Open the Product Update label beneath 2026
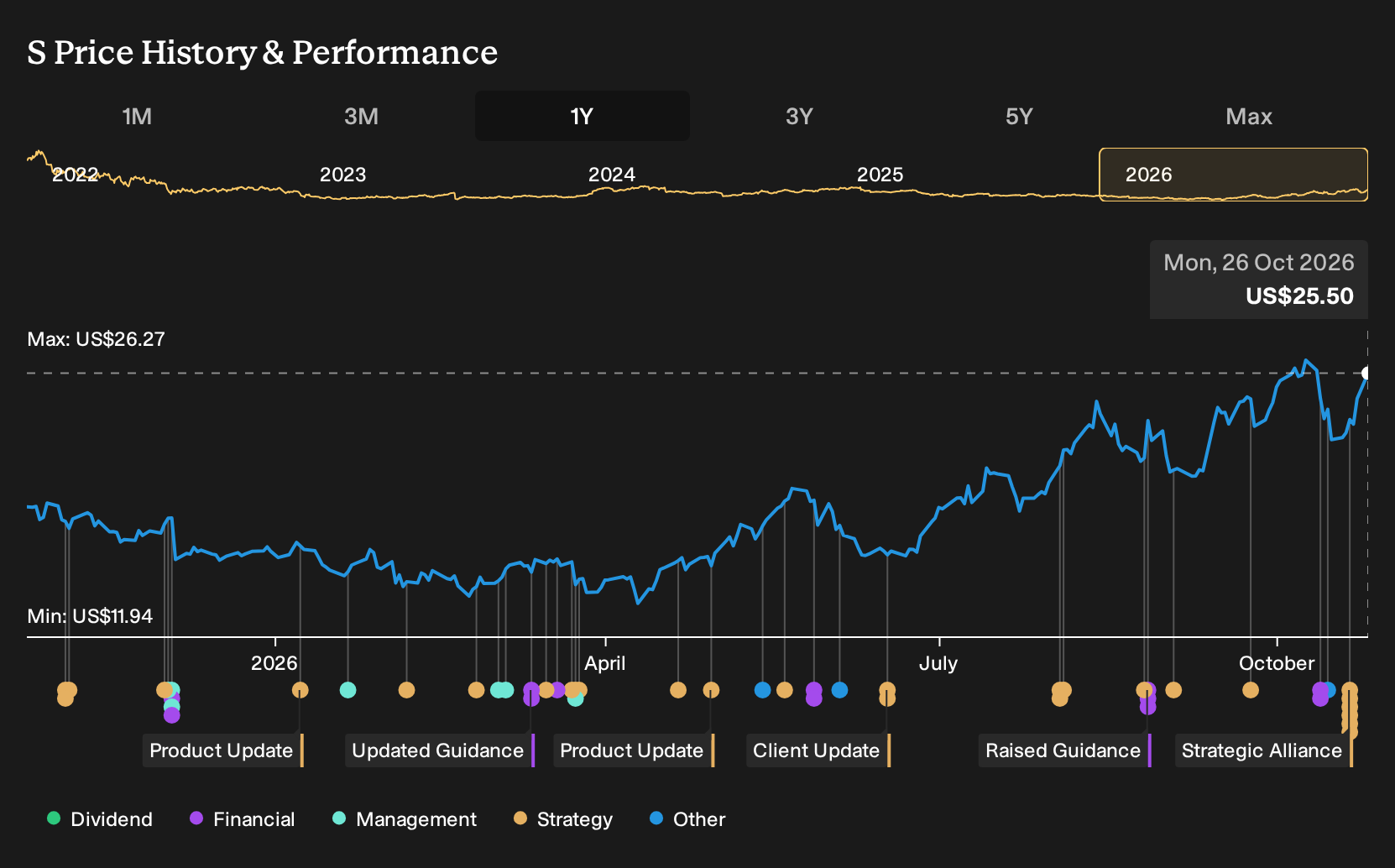This screenshot has height=868, width=1395. (222, 750)
